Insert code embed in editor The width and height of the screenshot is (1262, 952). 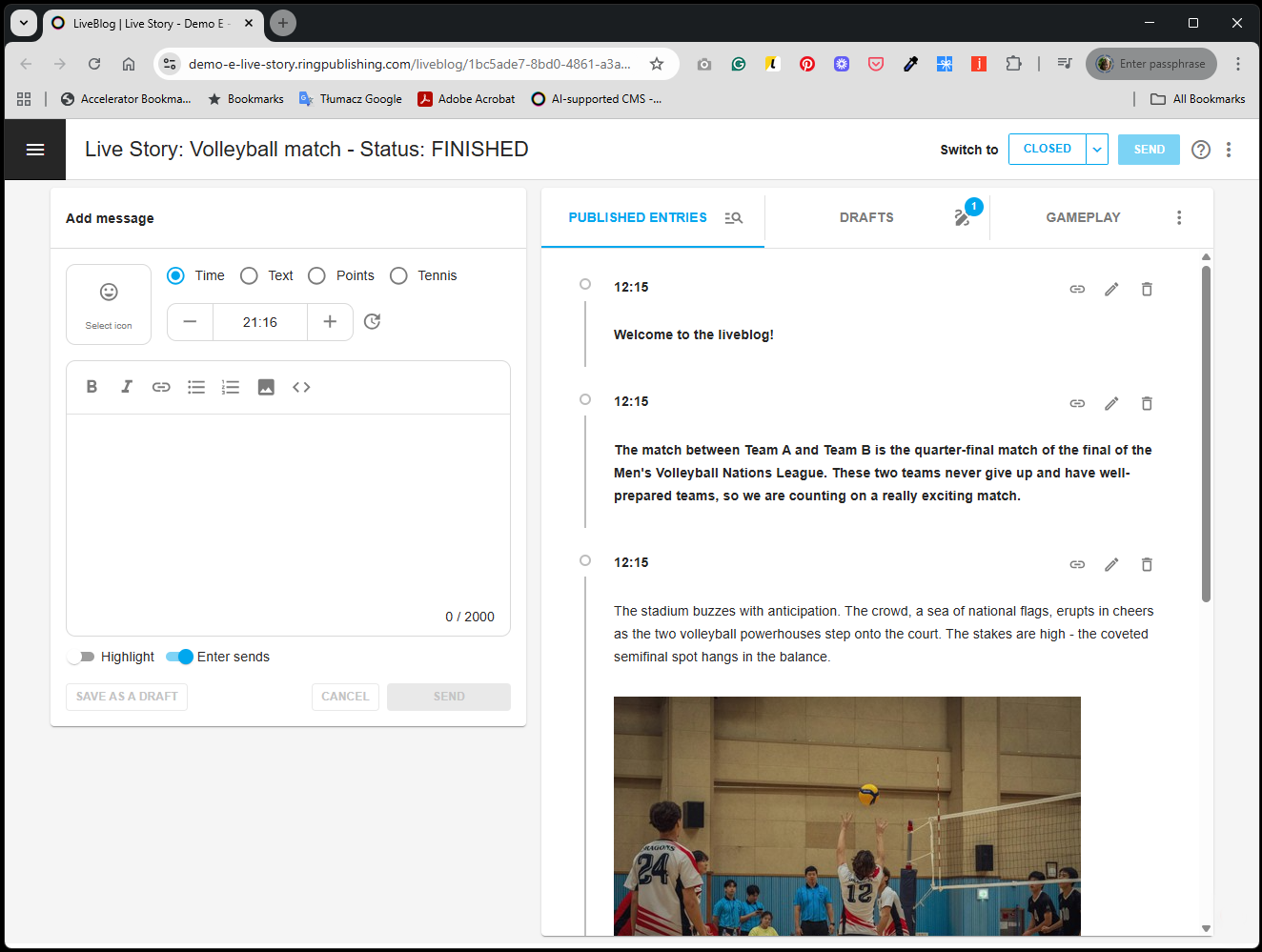(x=301, y=387)
